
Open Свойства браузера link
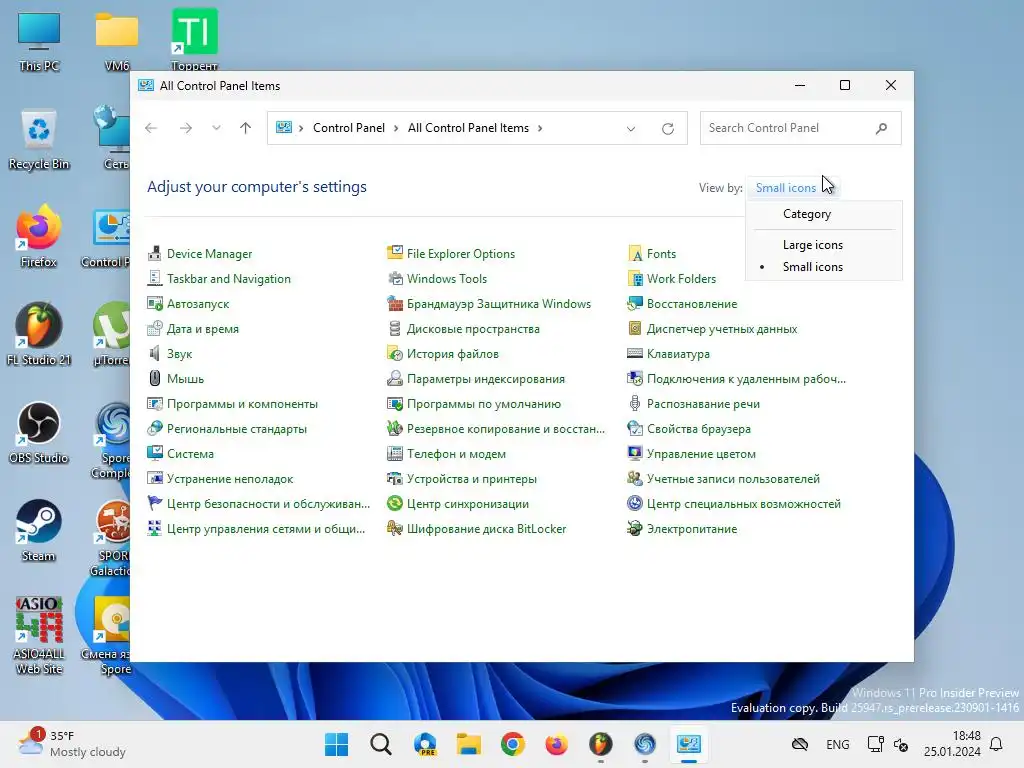(699, 428)
